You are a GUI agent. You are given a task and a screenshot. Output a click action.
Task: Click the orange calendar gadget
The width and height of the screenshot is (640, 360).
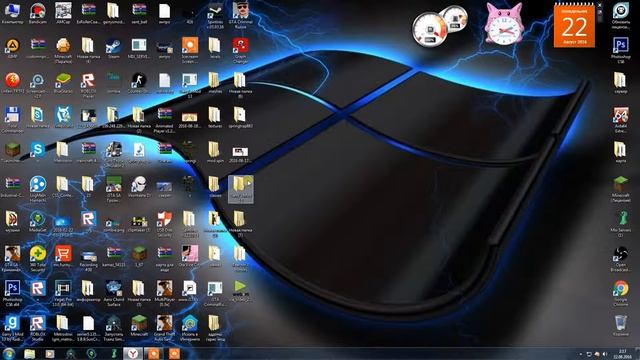pos(574,26)
